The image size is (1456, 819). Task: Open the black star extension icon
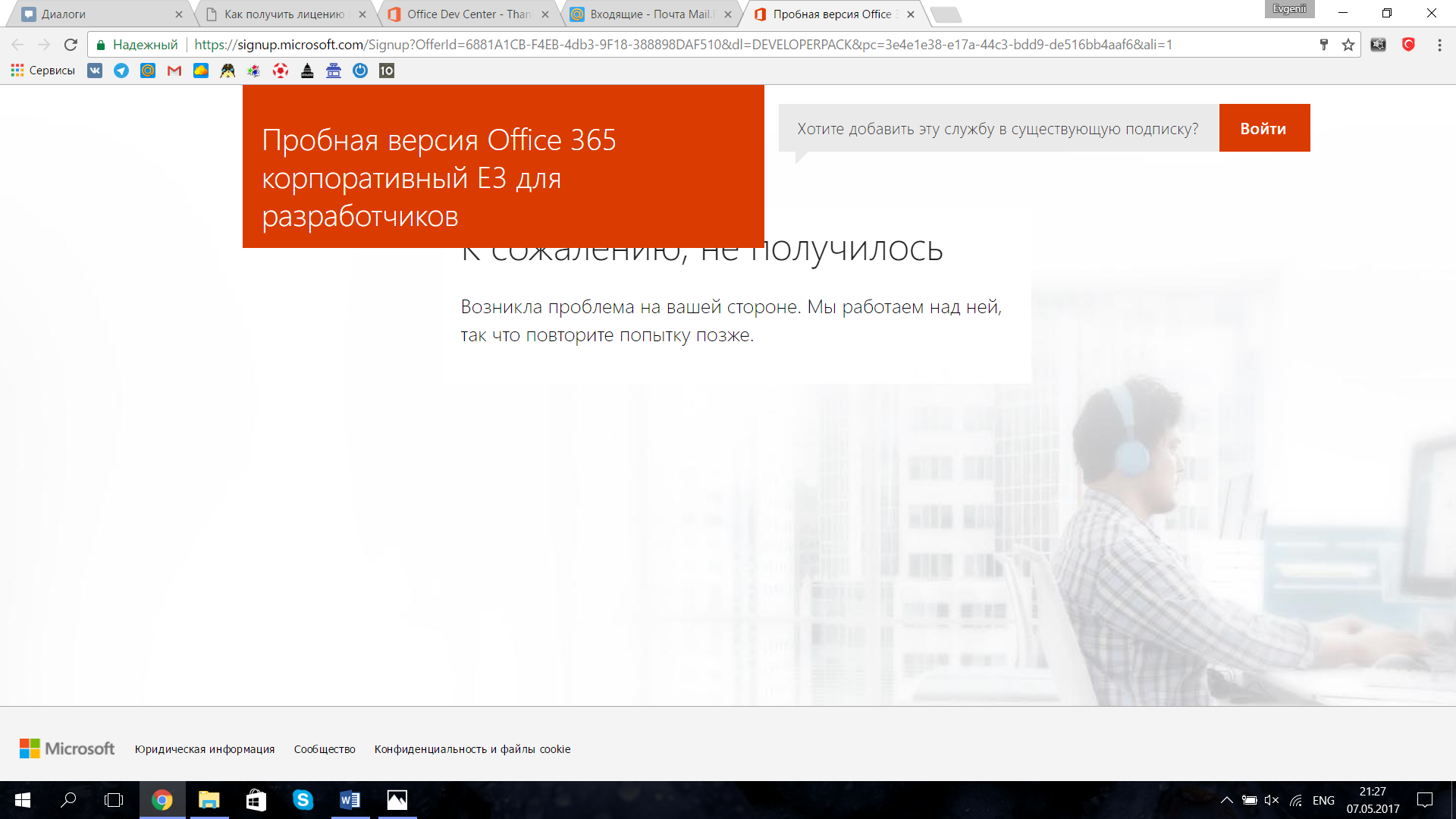click(1379, 45)
